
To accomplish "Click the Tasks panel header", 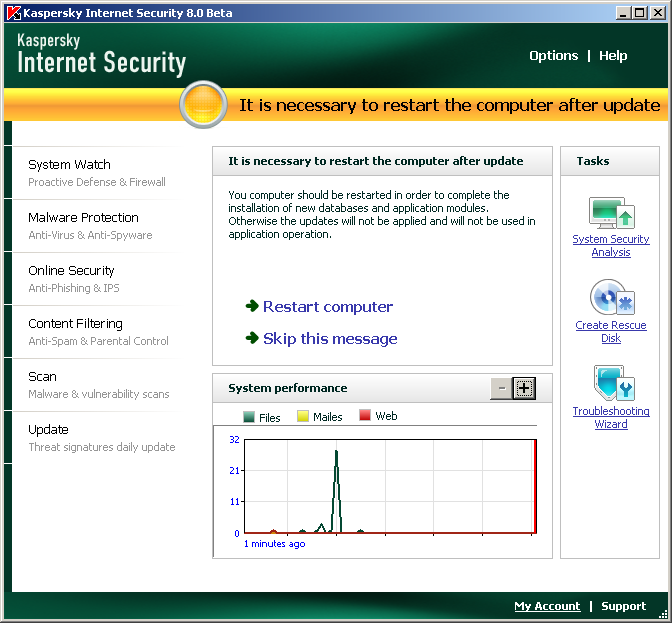I will tap(609, 161).
